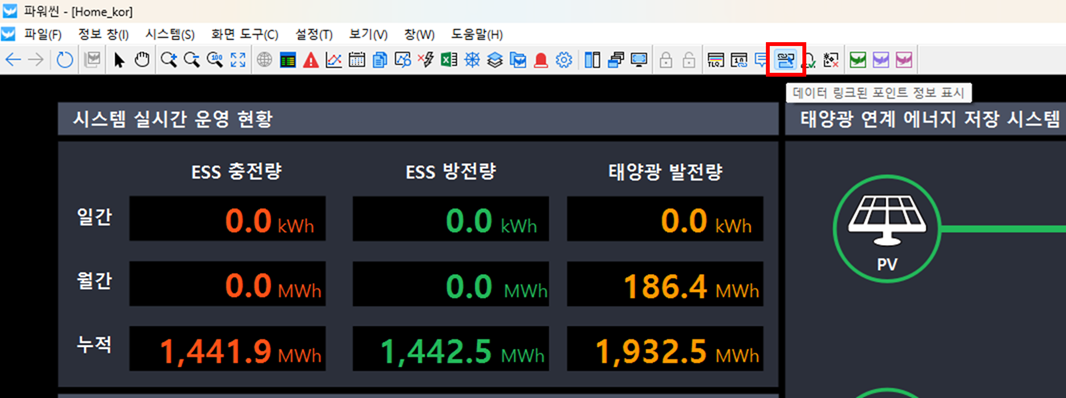1066x398 pixels.
Task: Click the PV solar panel circle
Action: point(887,229)
